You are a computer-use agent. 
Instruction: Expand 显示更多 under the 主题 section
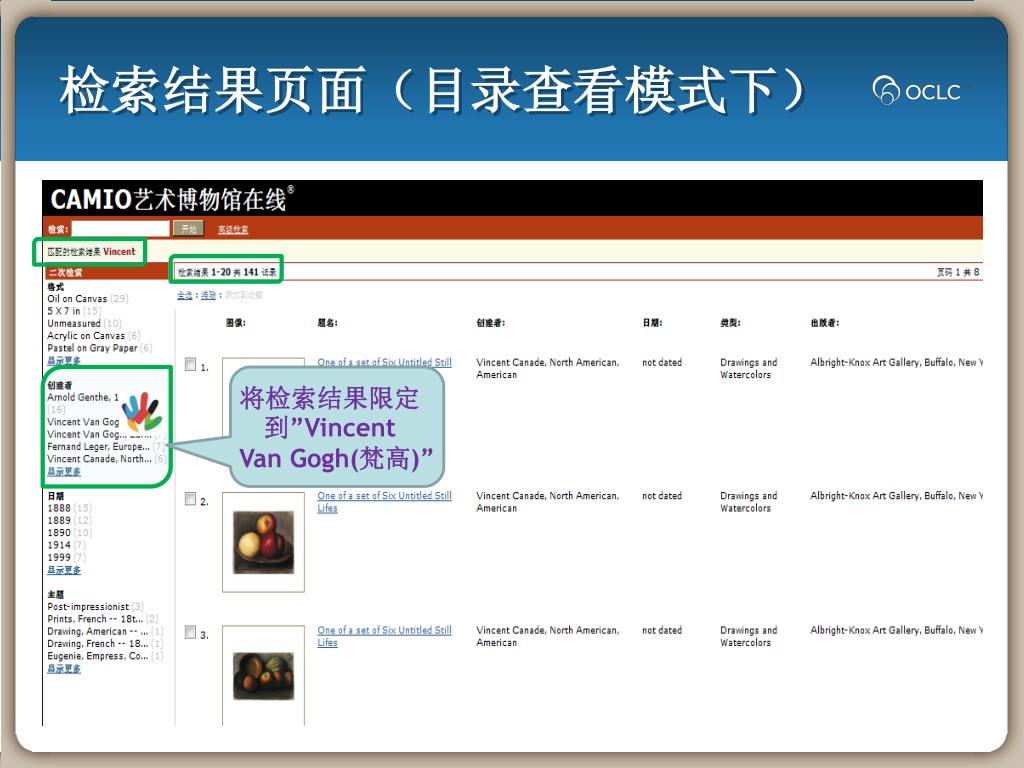click(64, 669)
